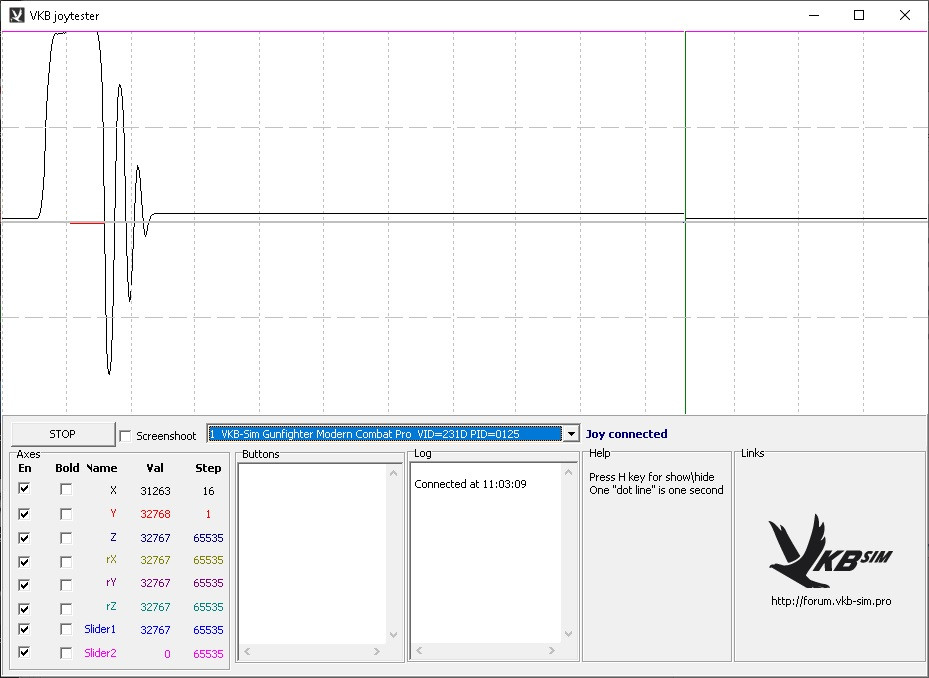Disable the rY axis En checkbox
The image size is (929, 678).
25,584
